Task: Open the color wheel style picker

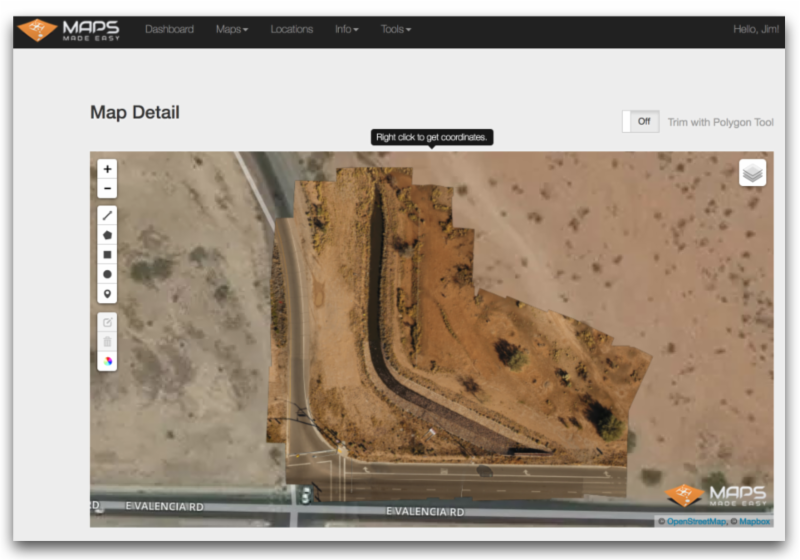Action: (x=107, y=361)
